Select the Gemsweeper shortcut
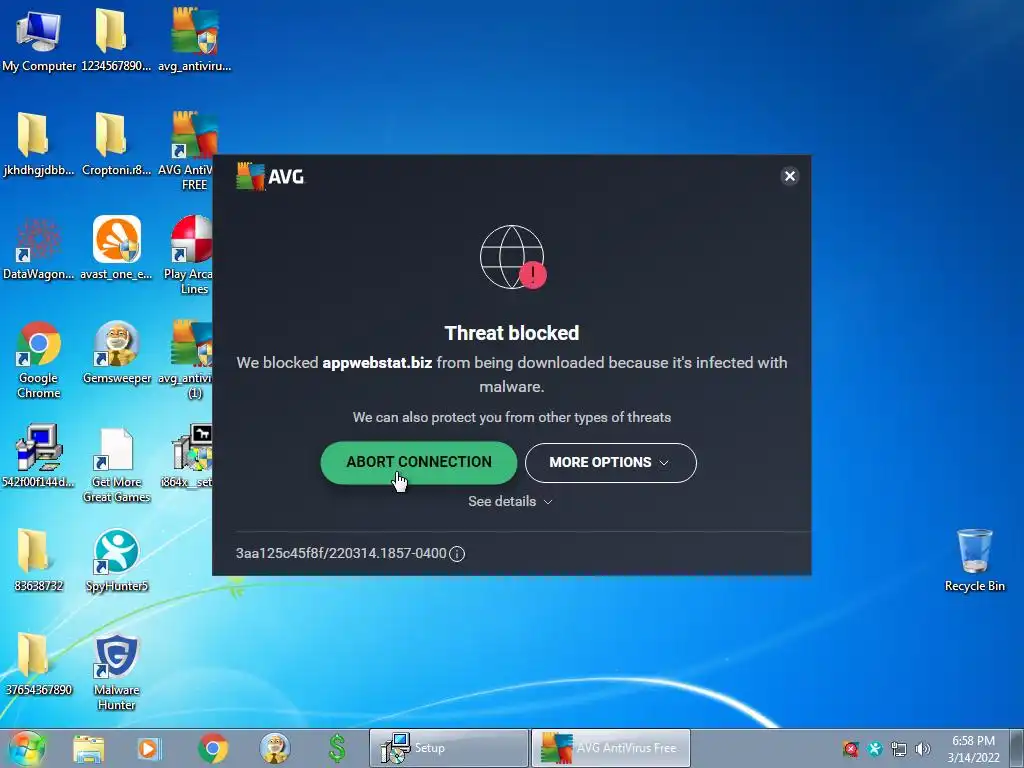 (117, 353)
